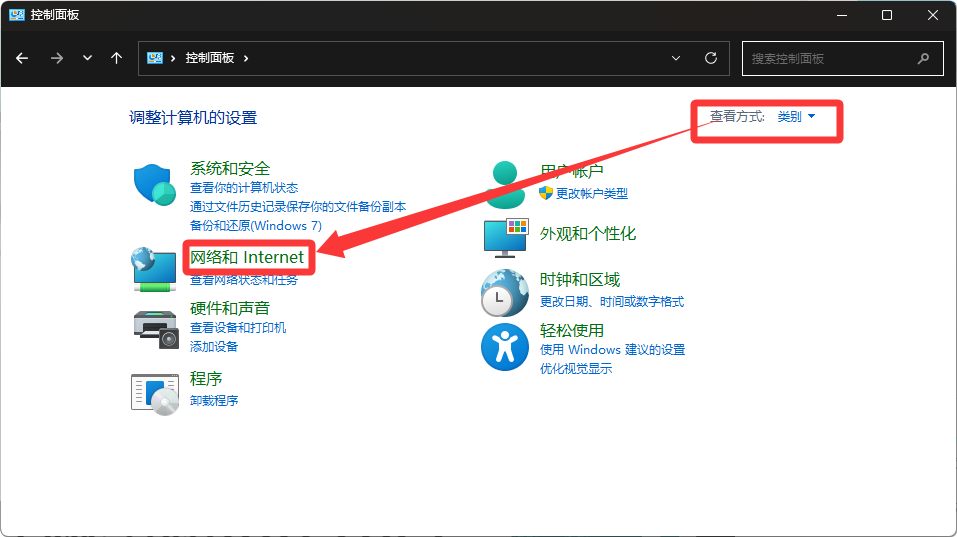Click the back navigation arrow

[22, 58]
